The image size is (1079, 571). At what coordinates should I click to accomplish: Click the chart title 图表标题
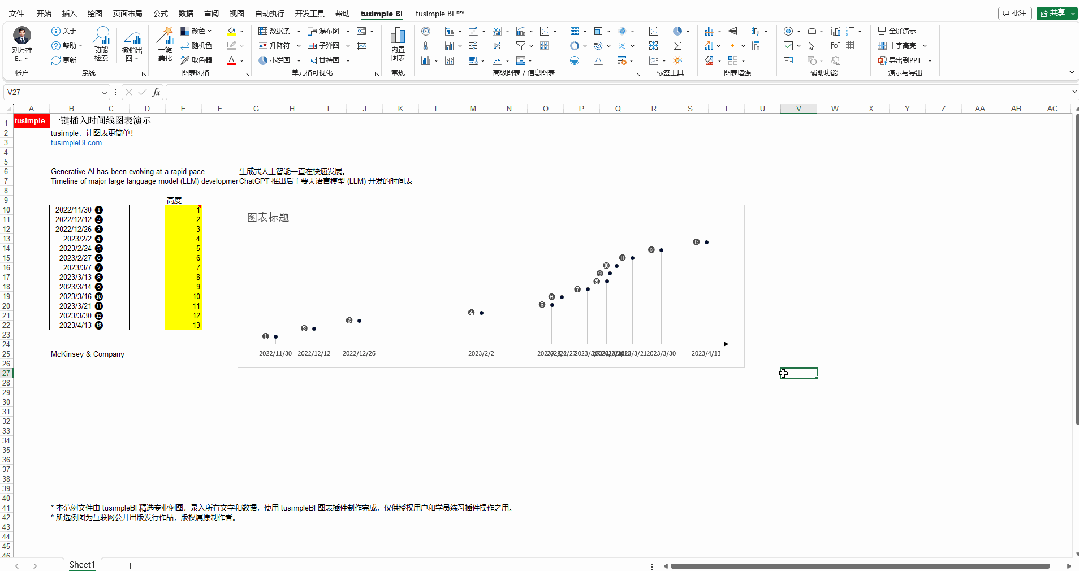point(268,217)
